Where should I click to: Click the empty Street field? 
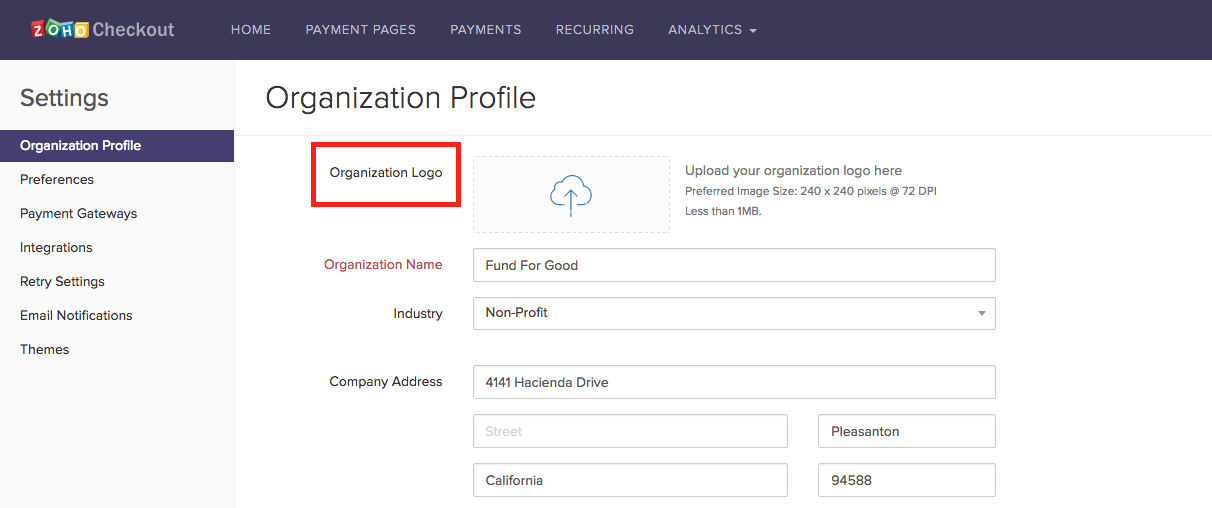pyautogui.click(x=630, y=431)
